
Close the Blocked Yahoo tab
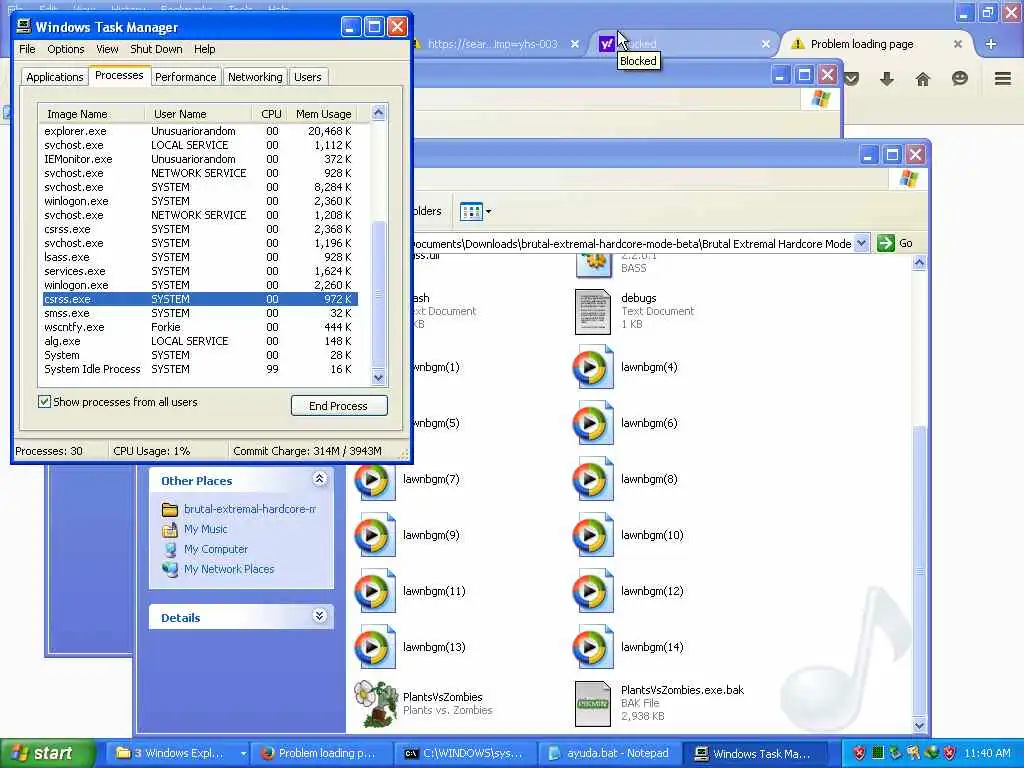[x=765, y=44]
